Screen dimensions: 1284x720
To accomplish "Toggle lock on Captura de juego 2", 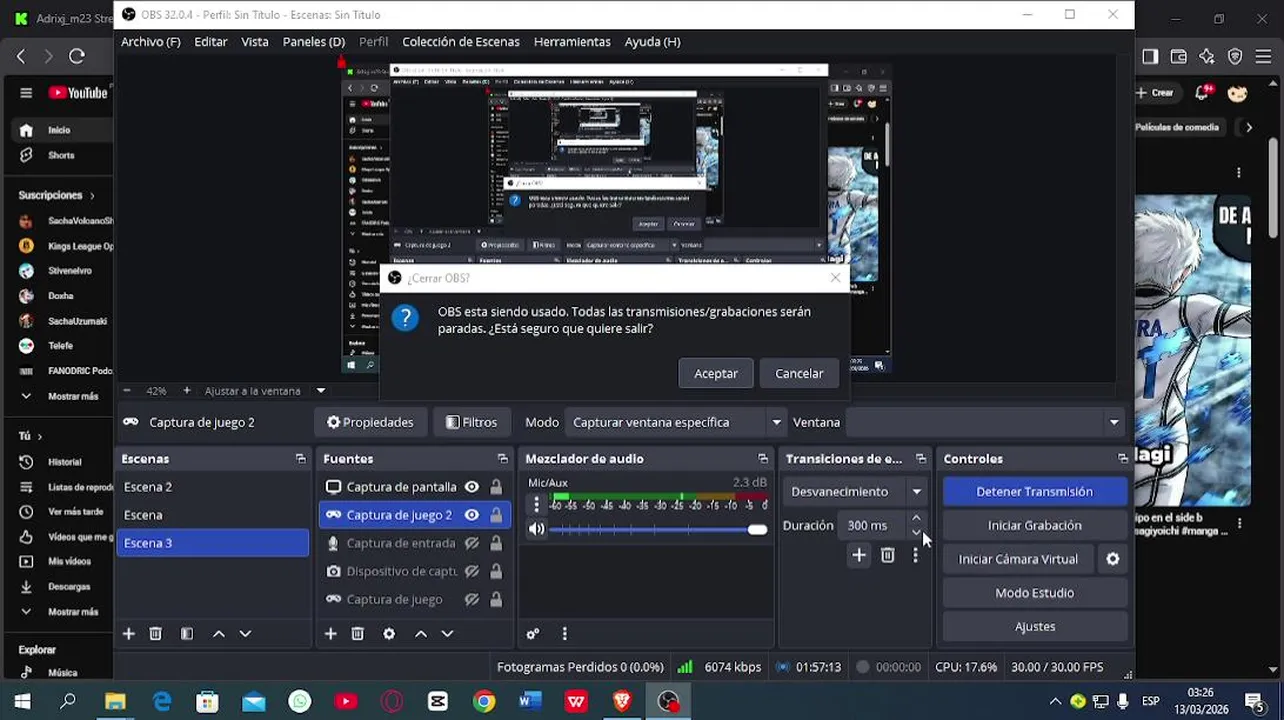I will tap(496, 515).
